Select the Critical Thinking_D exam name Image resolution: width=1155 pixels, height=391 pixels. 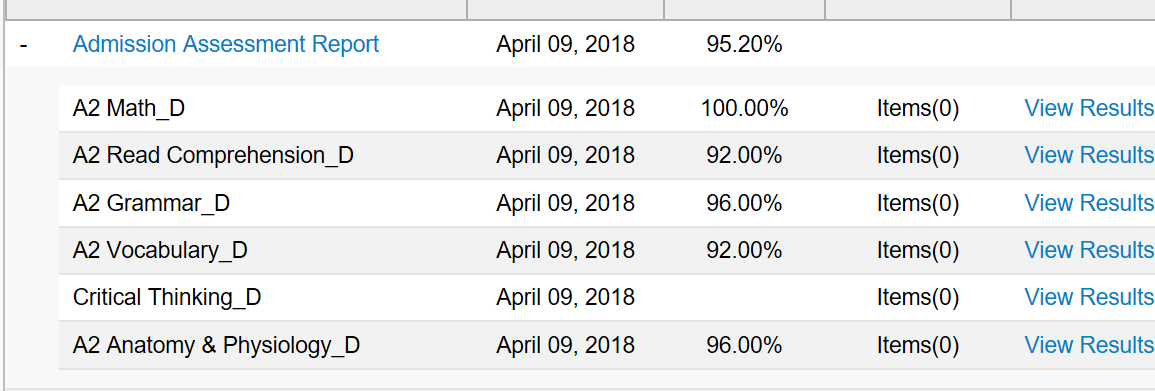tap(167, 298)
